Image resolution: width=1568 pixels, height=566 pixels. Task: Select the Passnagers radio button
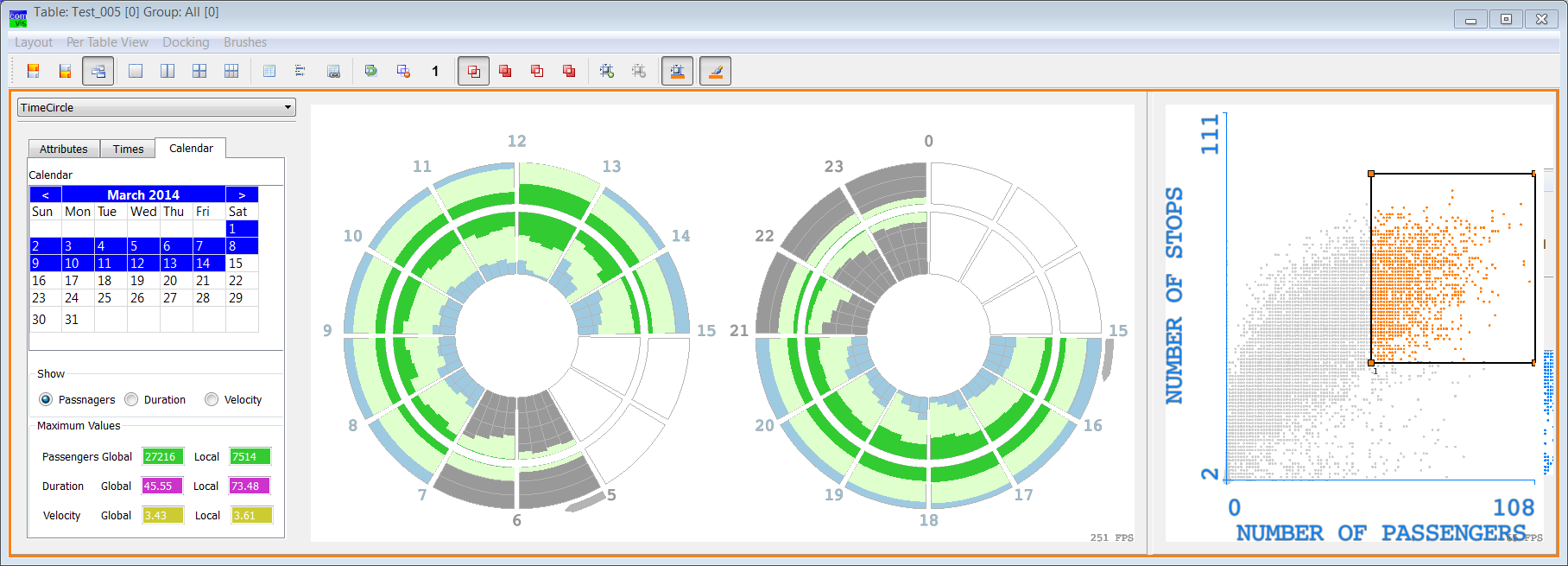pyautogui.click(x=46, y=399)
